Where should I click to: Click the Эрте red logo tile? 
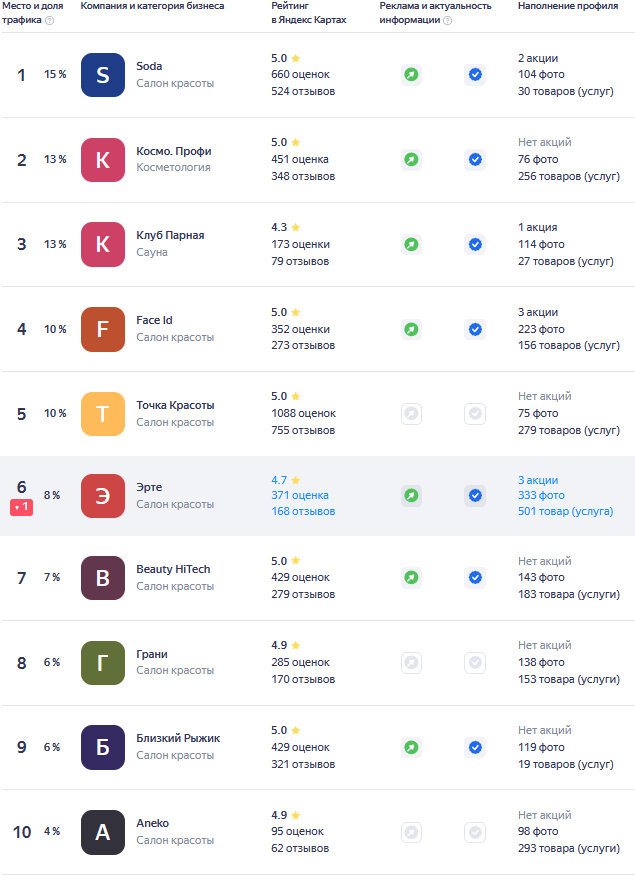[x=103, y=495]
